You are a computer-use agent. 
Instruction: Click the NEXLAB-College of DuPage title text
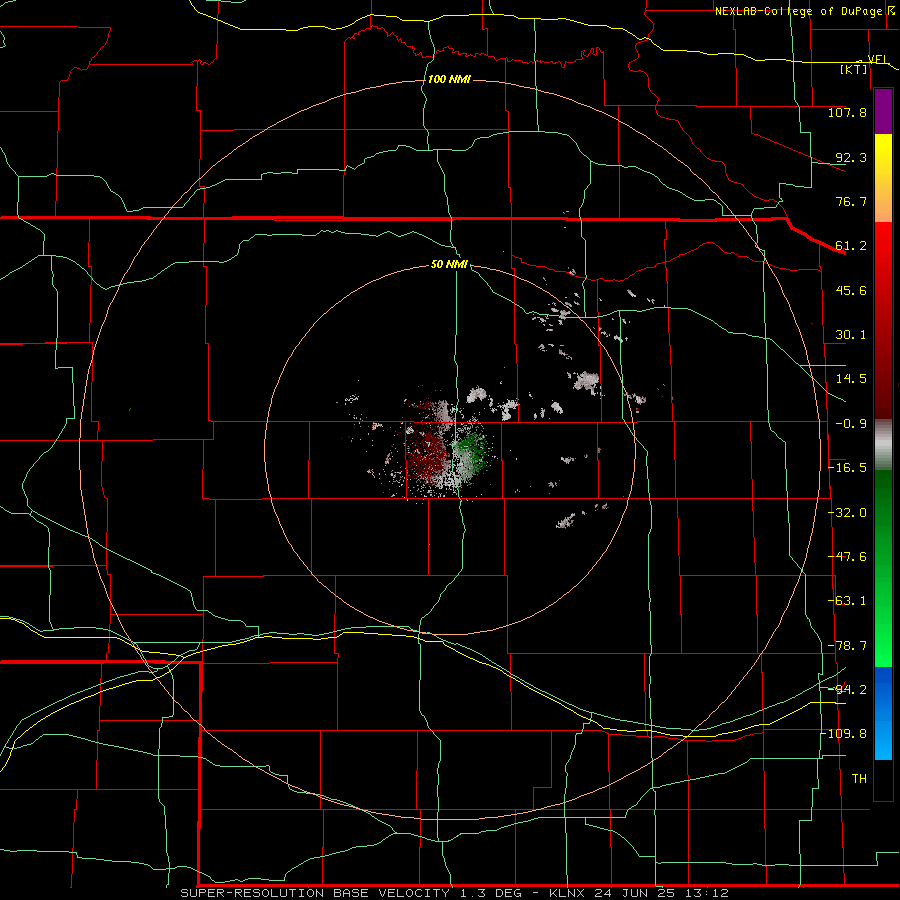pos(800,11)
